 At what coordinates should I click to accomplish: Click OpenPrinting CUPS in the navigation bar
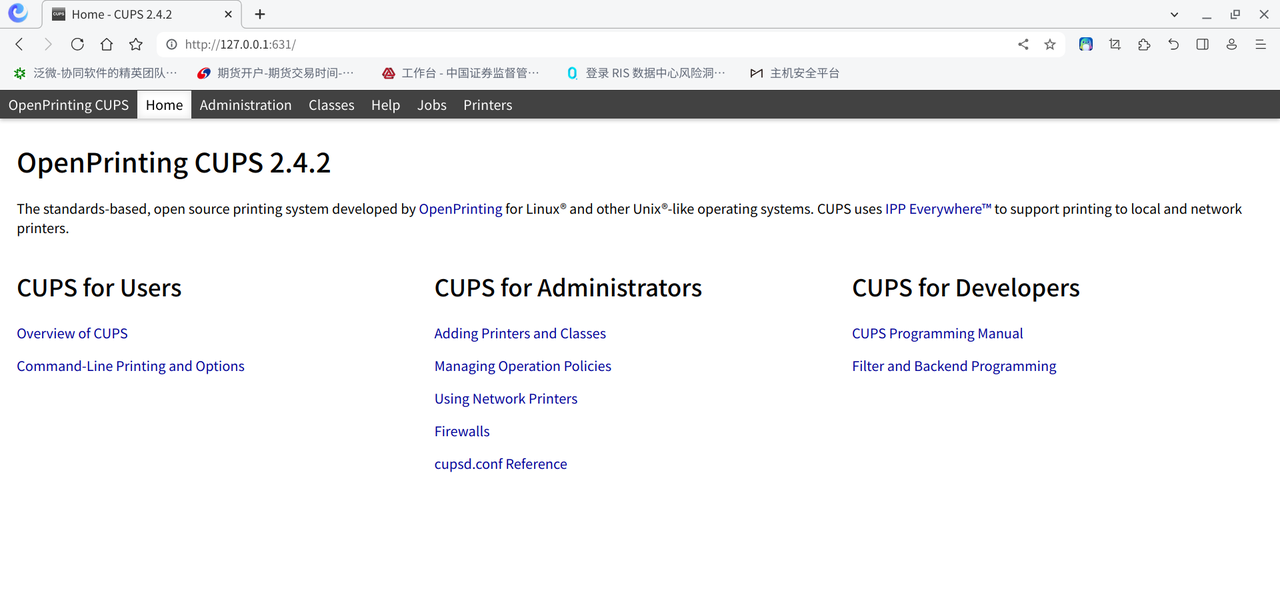tap(69, 105)
